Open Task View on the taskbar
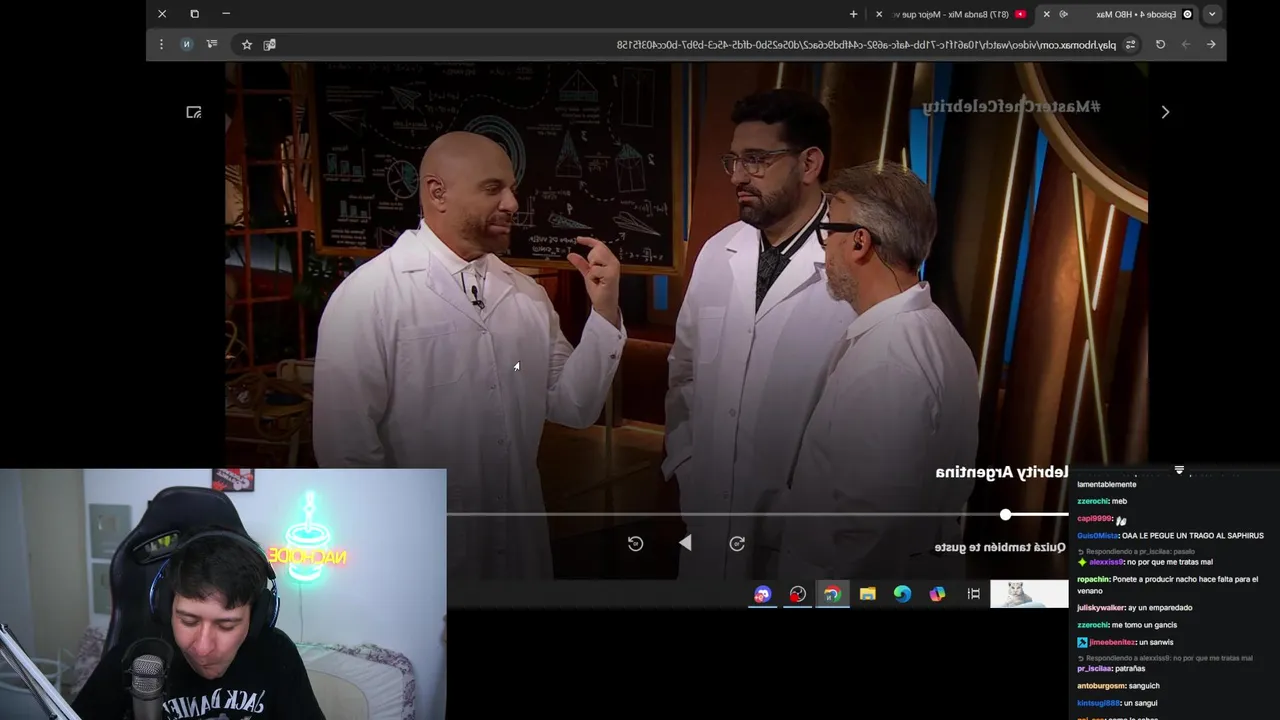This screenshot has width=1280, height=720. coord(973,594)
